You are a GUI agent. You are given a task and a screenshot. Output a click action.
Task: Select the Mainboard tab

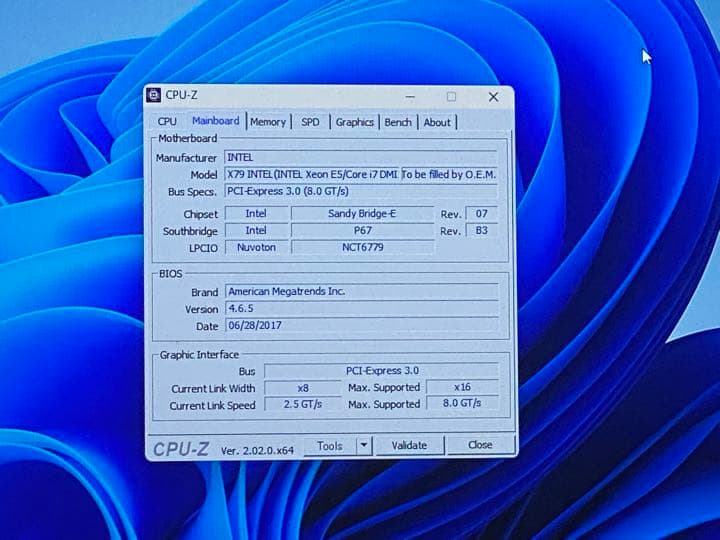click(x=215, y=121)
